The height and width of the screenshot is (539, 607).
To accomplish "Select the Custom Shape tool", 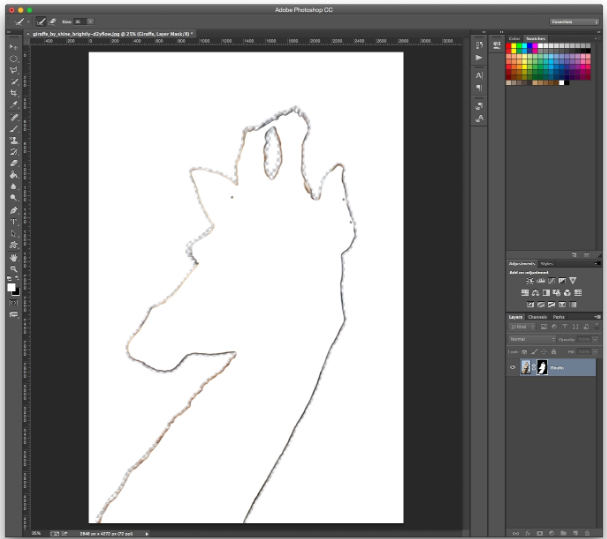I will click(x=14, y=245).
